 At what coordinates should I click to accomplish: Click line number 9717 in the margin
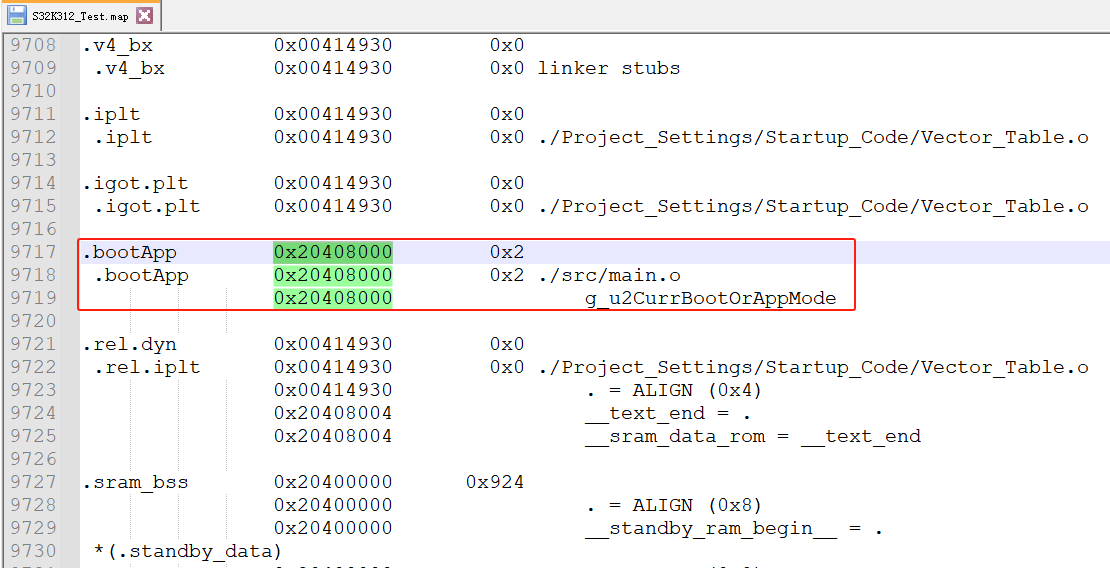click(x=33, y=252)
